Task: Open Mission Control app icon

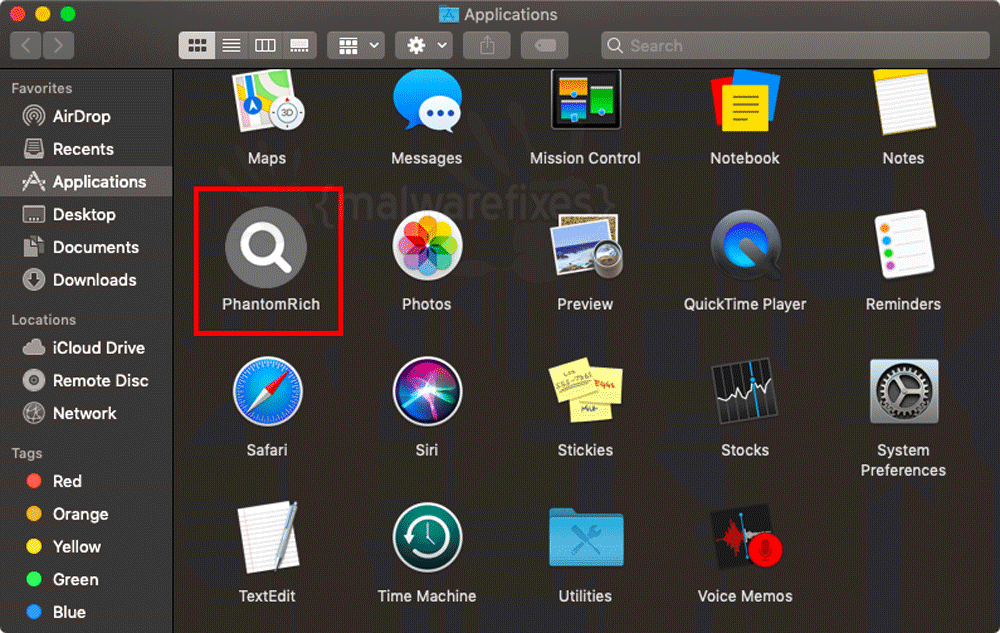Action: click(x=585, y=100)
